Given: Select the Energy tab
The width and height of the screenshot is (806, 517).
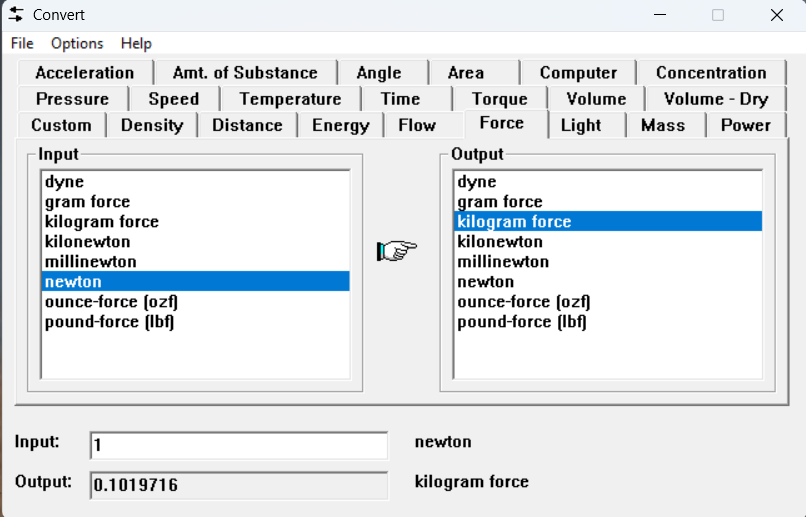Looking at the screenshot, I should (x=340, y=125).
